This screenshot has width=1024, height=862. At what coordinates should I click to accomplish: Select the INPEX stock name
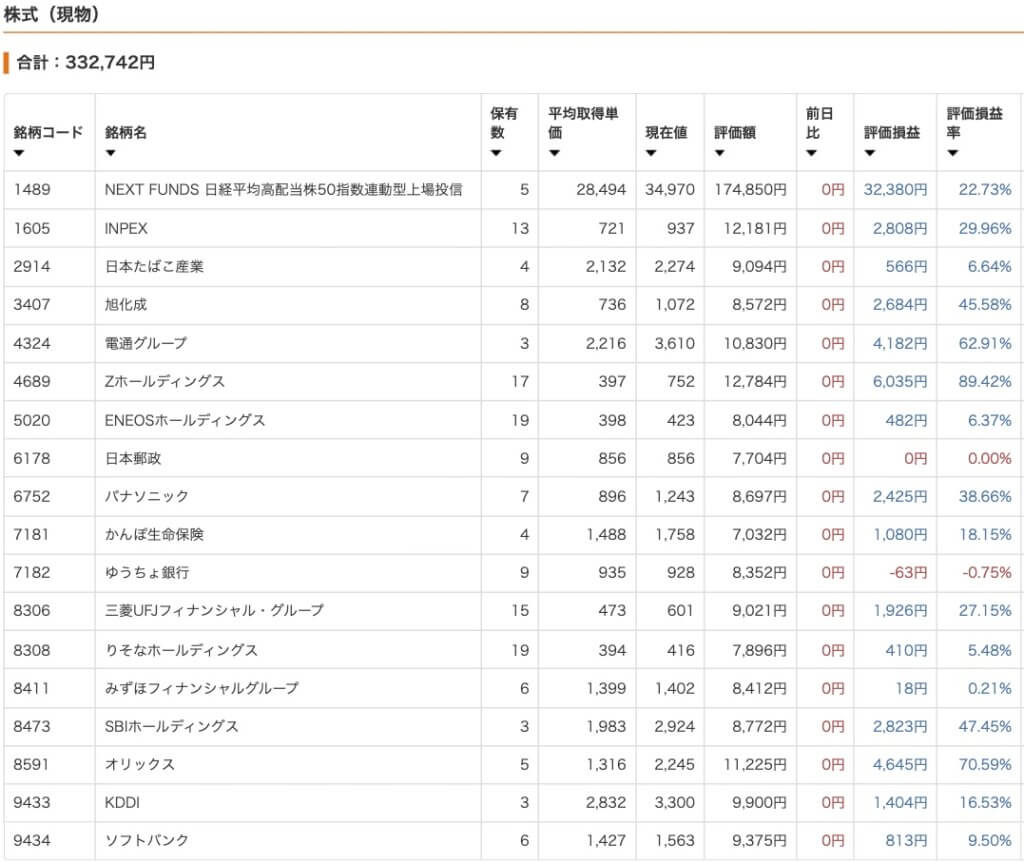[126, 228]
